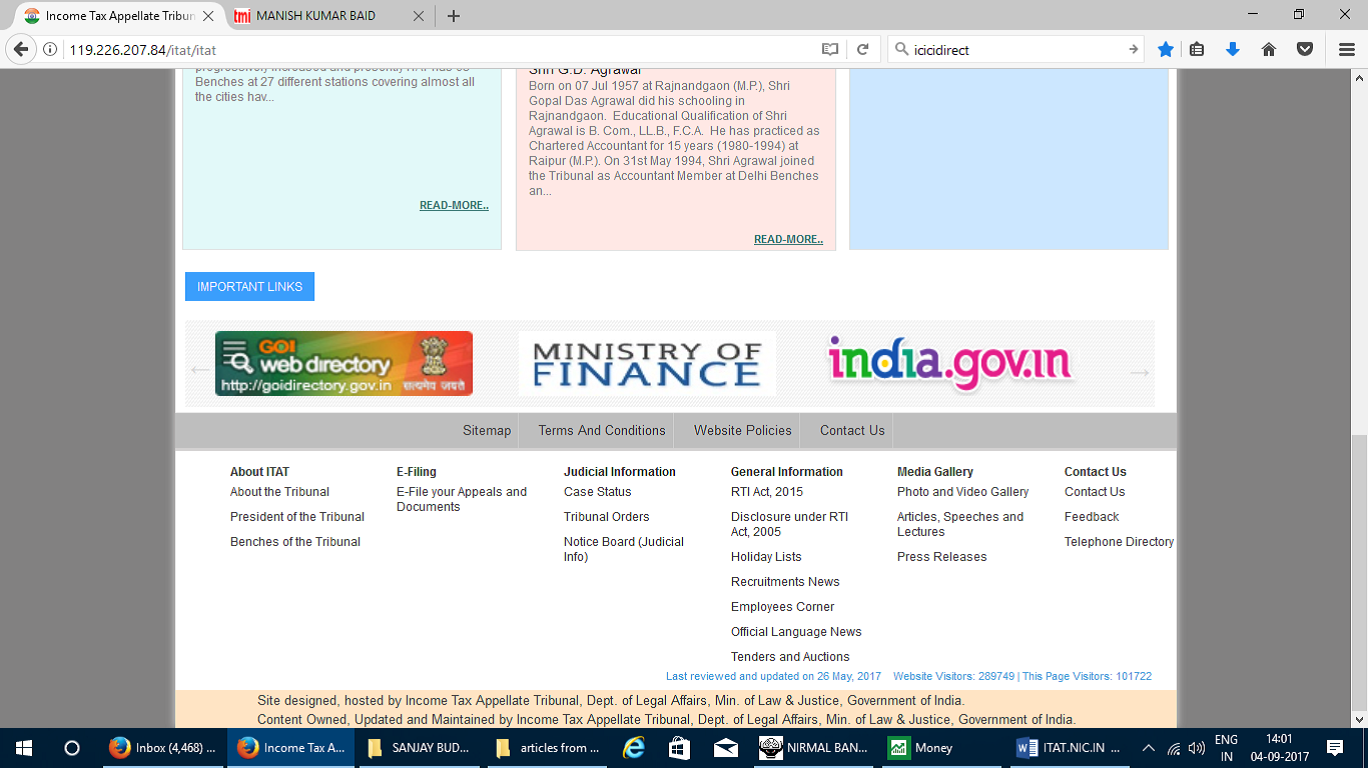This screenshot has width=1368, height=768.
Task: Click Firefox back arrow button
Action: point(21,49)
